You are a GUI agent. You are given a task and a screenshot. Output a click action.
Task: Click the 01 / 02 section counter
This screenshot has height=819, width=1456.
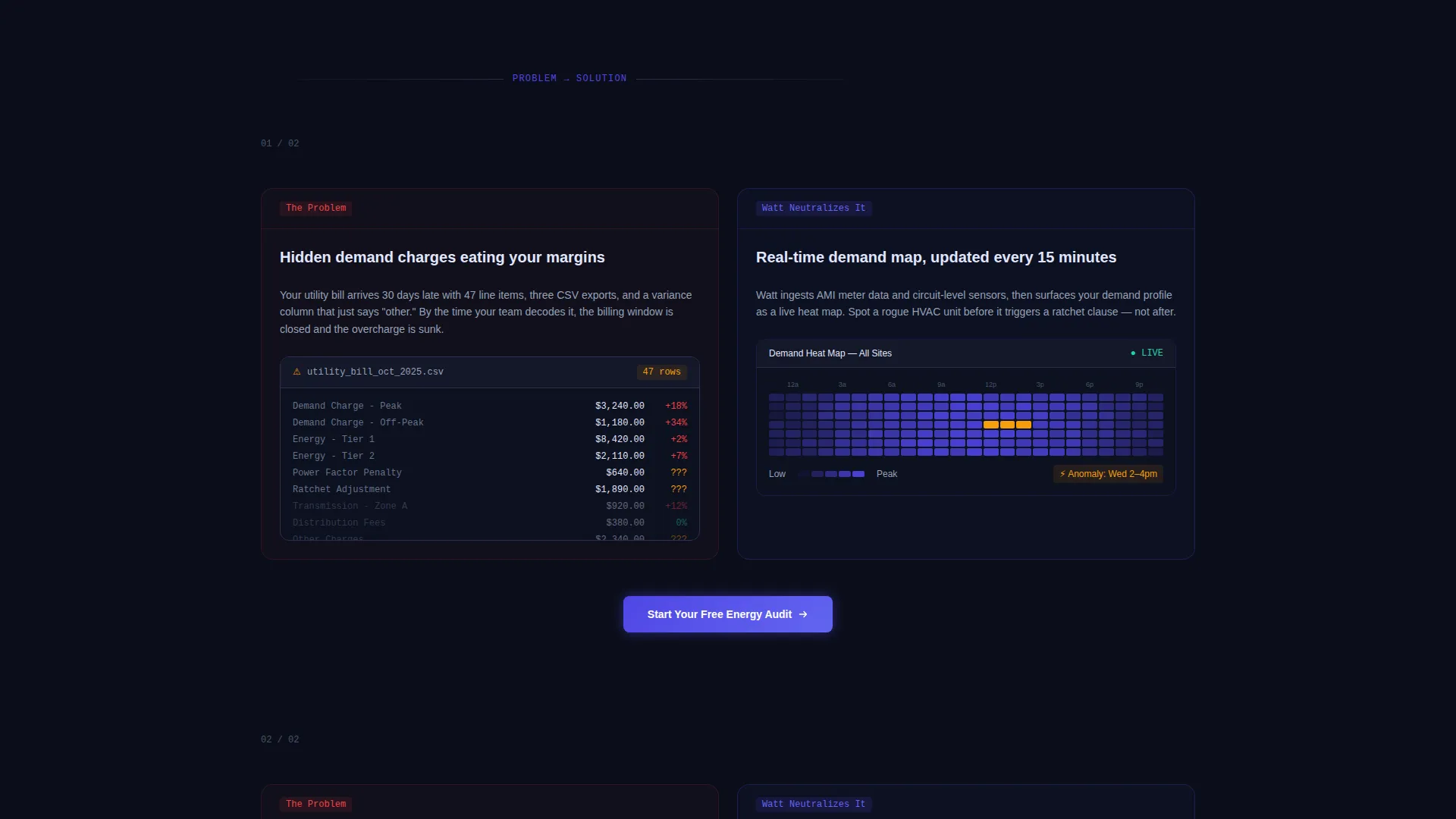280,143
